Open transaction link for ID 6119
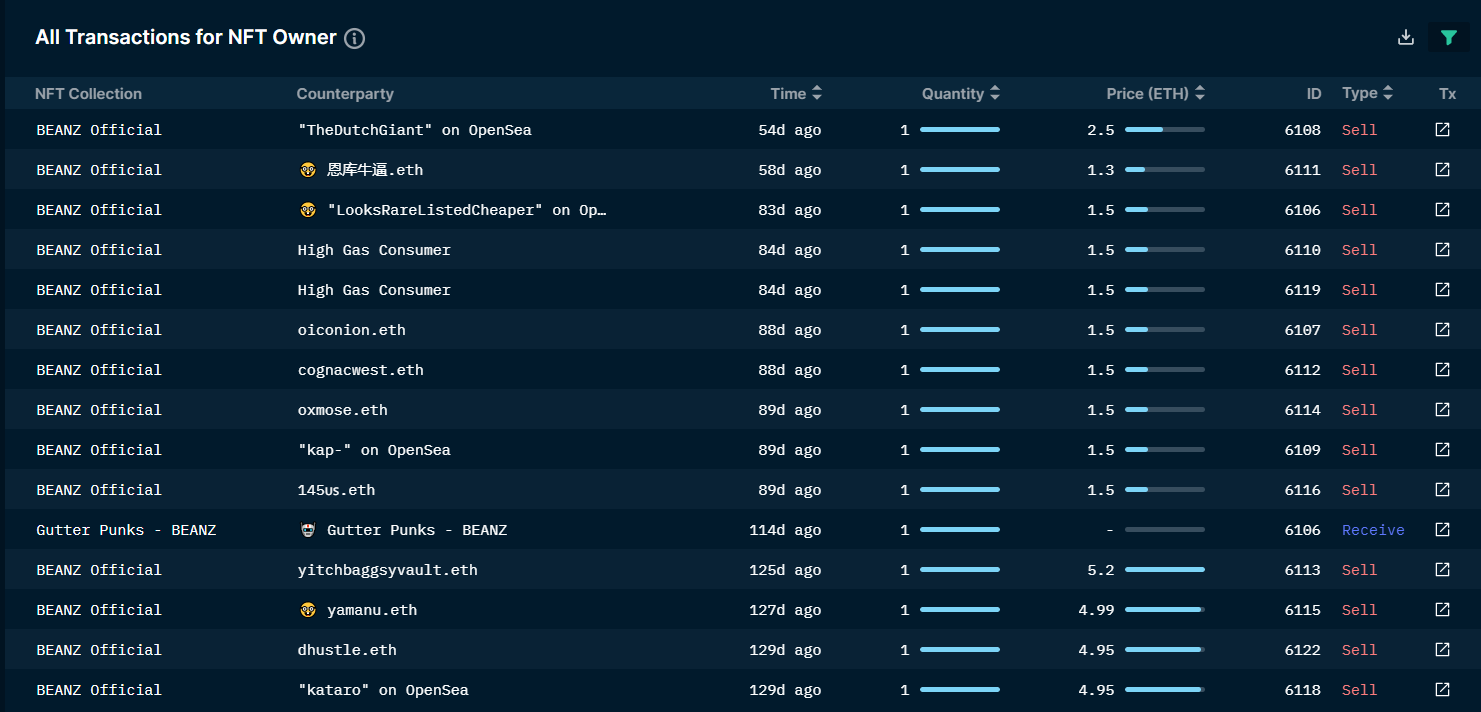1481x712 pixels. [x=1442, y=290]
